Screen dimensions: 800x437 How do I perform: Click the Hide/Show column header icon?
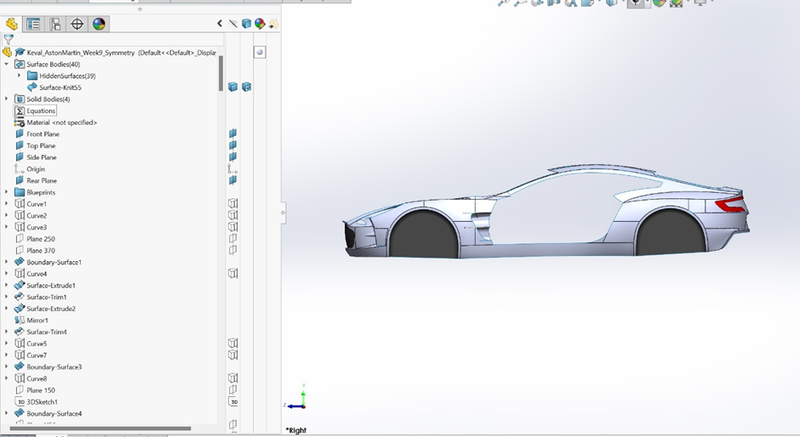coord(233,23)
